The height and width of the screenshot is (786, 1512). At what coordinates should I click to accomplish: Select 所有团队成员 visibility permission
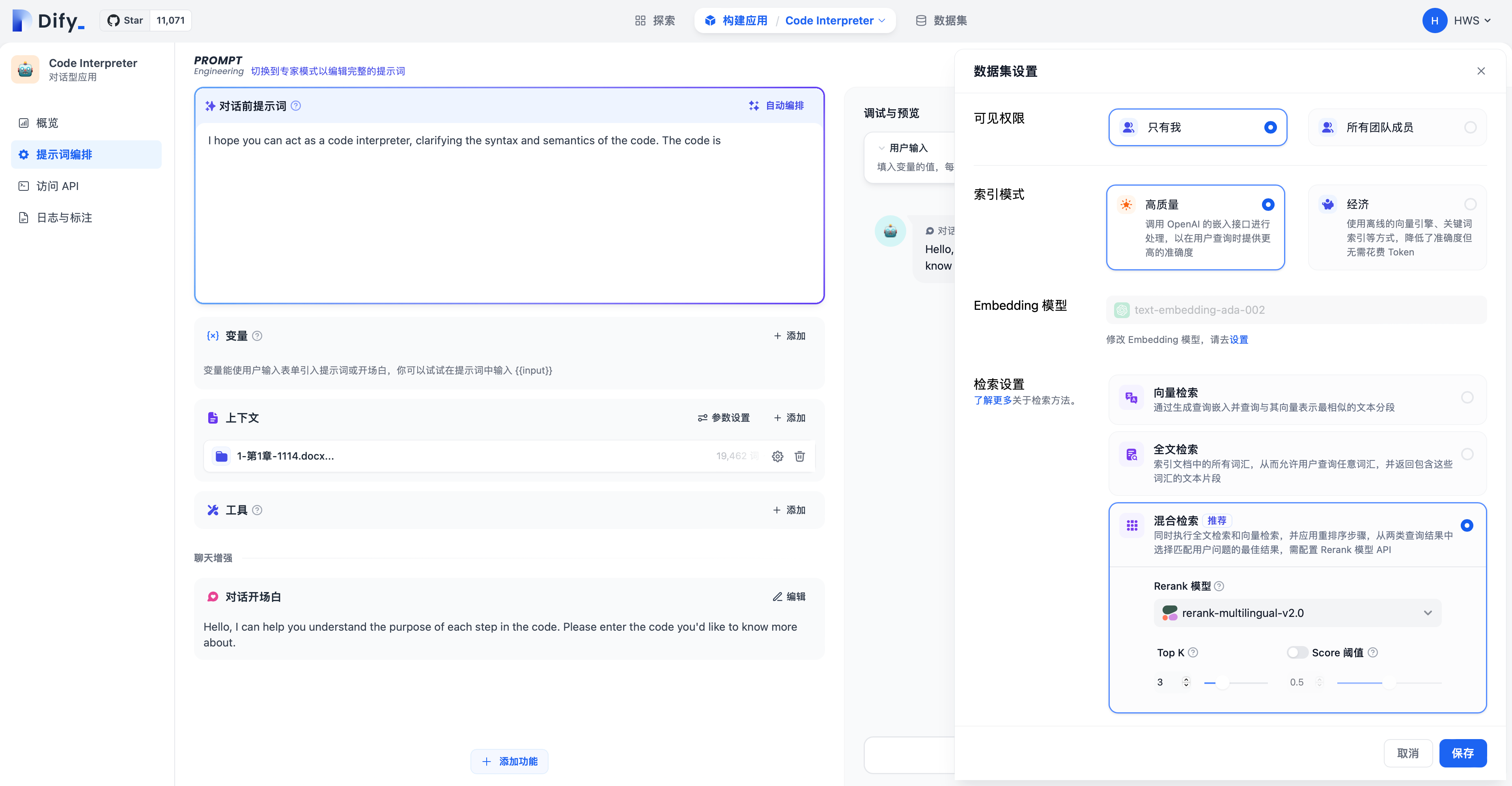click(1397, 127)
